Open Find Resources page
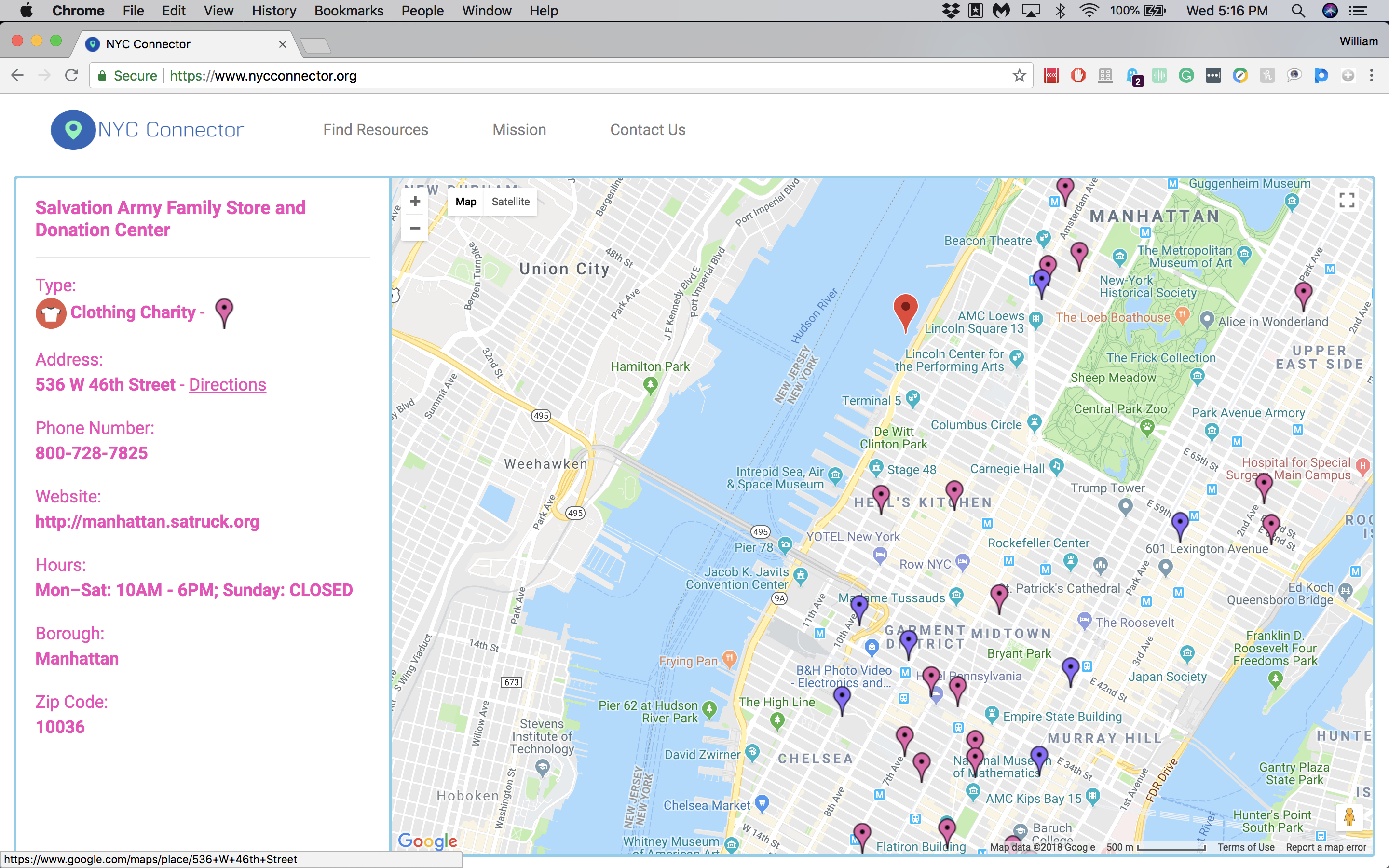The image size is (1389, 868). [375, 130]
